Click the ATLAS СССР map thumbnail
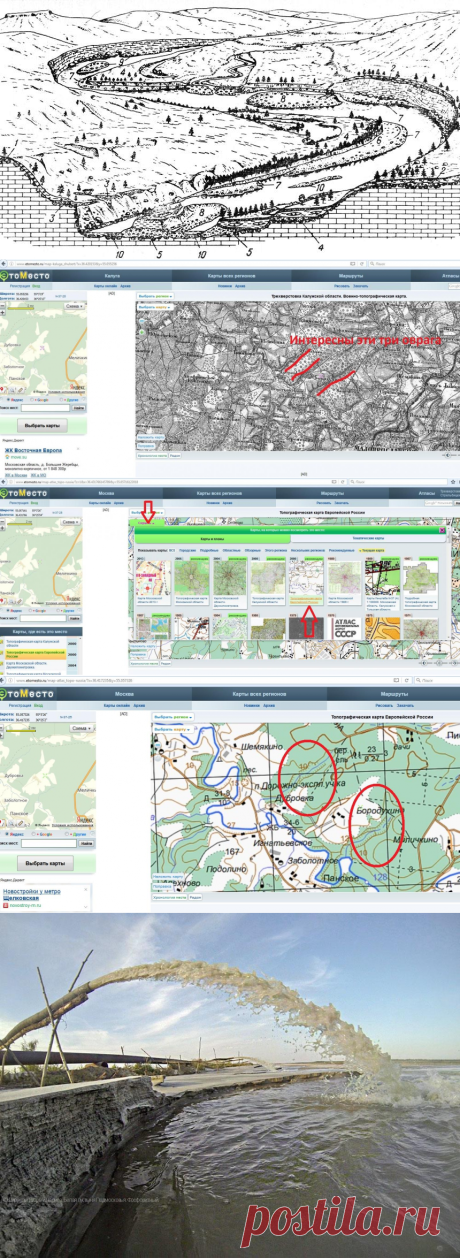The width and height of the screenshot is (460, 1258). coord(347,630)
